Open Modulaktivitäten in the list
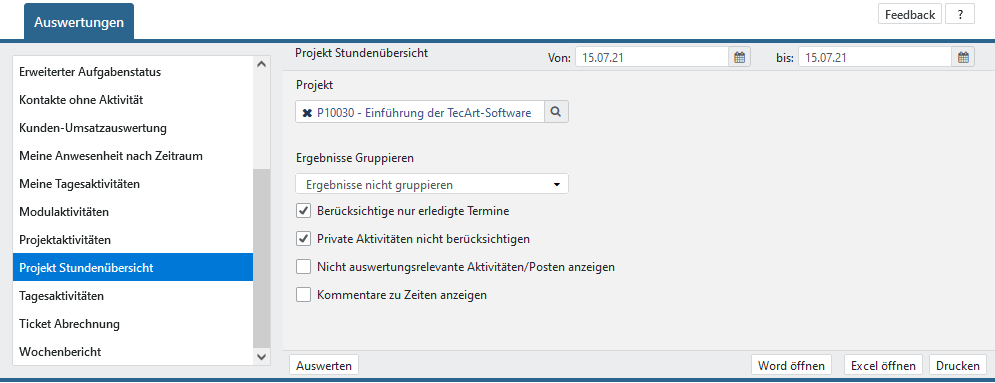Screen dimensions: 995x383 (x=133, y=211)
